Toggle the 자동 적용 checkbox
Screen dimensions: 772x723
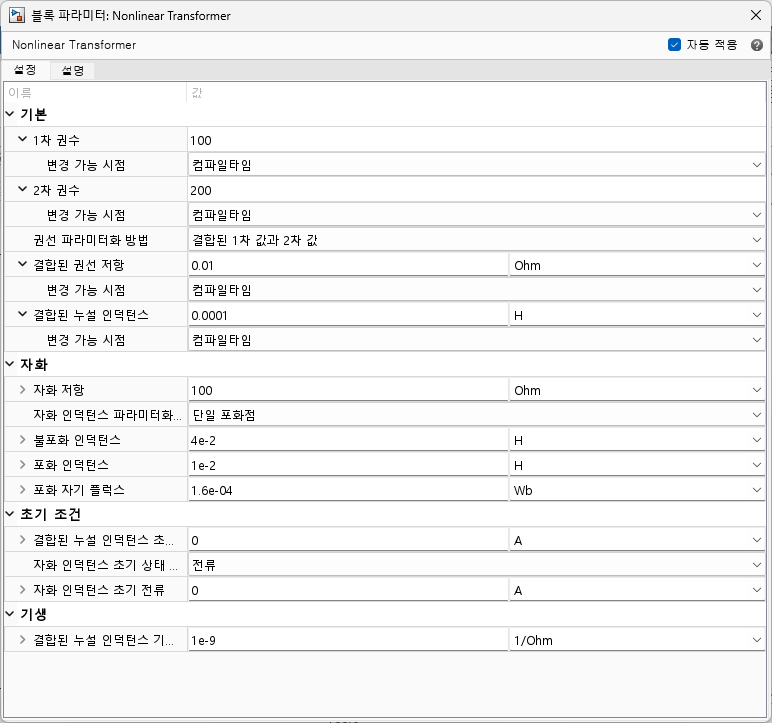[674, 45]
